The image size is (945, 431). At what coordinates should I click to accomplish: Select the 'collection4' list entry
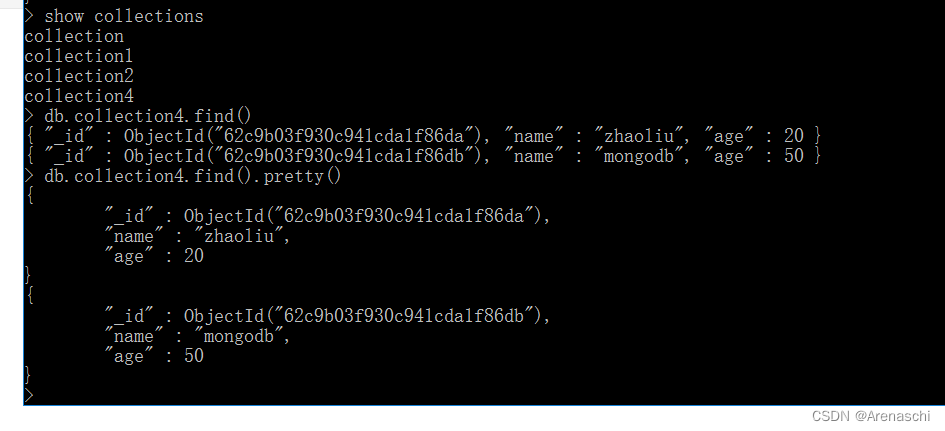point(79,96)
